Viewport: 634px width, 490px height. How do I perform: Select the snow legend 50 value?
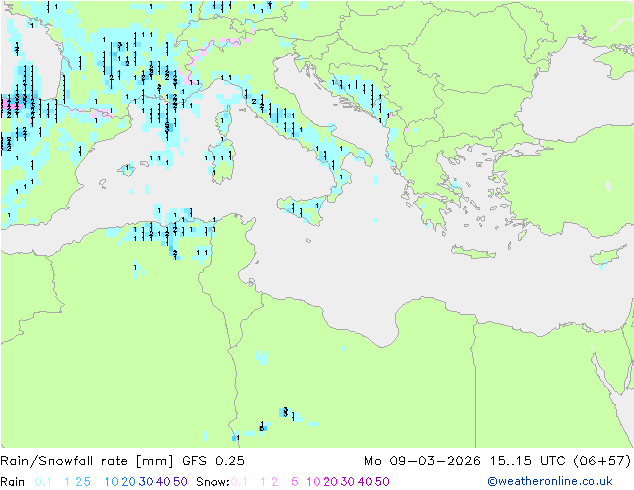382,482
